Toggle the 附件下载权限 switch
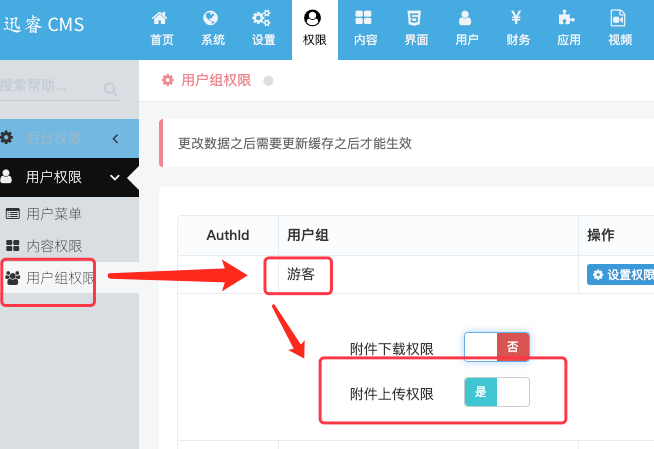The image size is (654, 449). pyautogui.click(x=497, y=347)
